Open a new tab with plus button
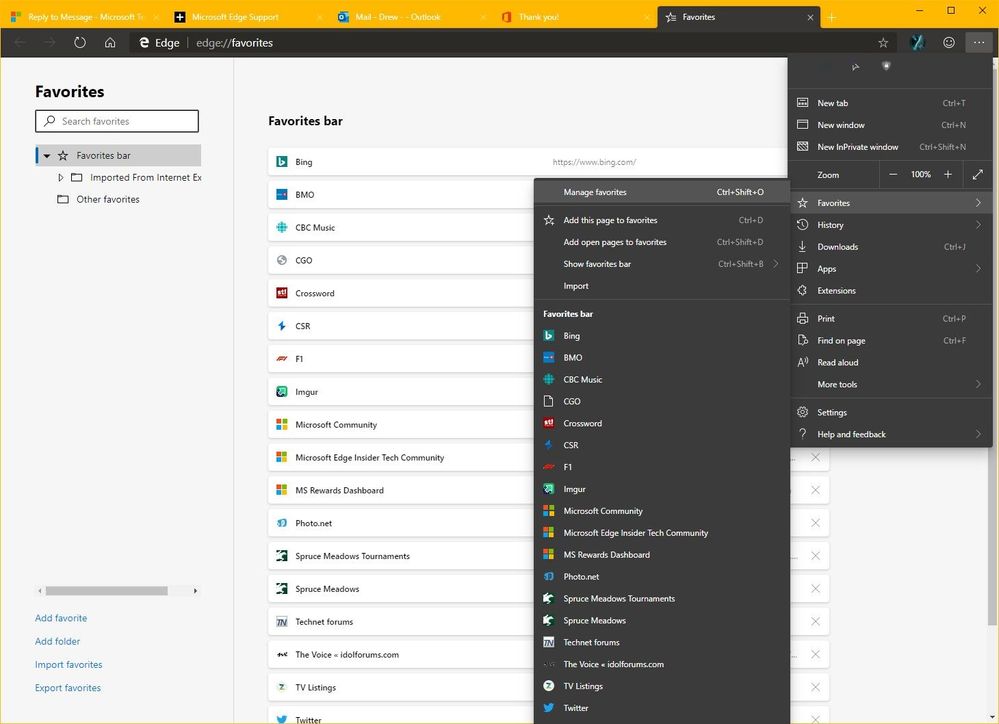 [x=831, y=18]
